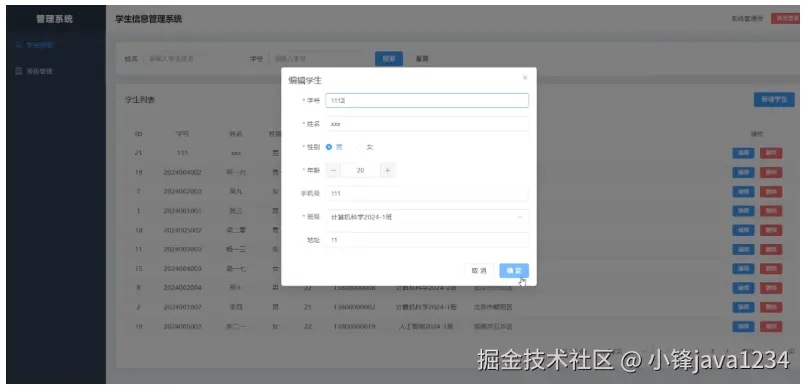Increase age with the plus stepper button
This screenshot has width=804, height=388.
click(x=388, y=170)
